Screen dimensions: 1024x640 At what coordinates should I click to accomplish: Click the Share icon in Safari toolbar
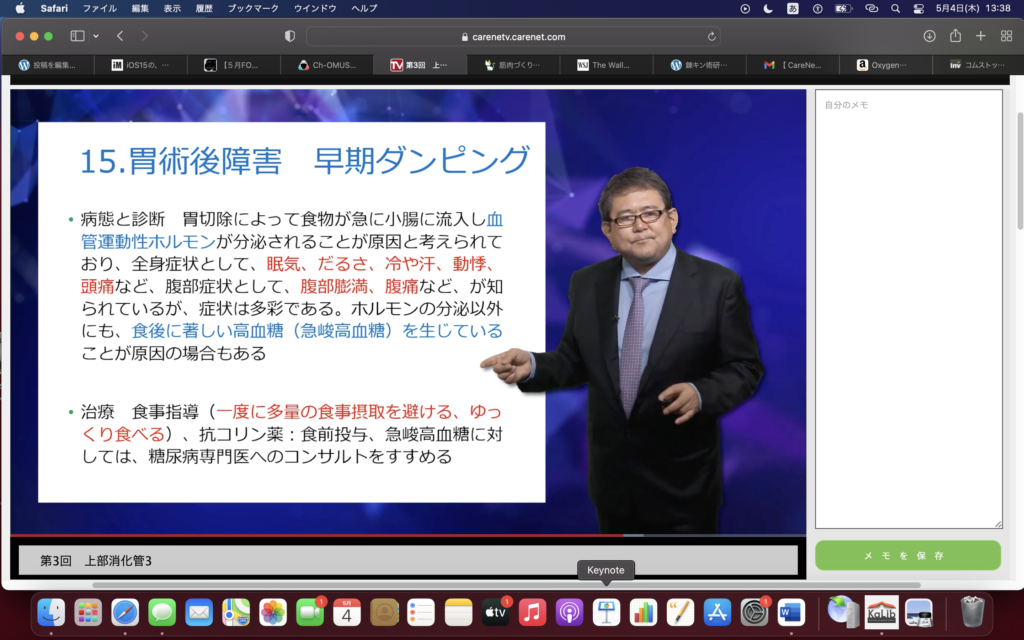click(x=955, y=36)
